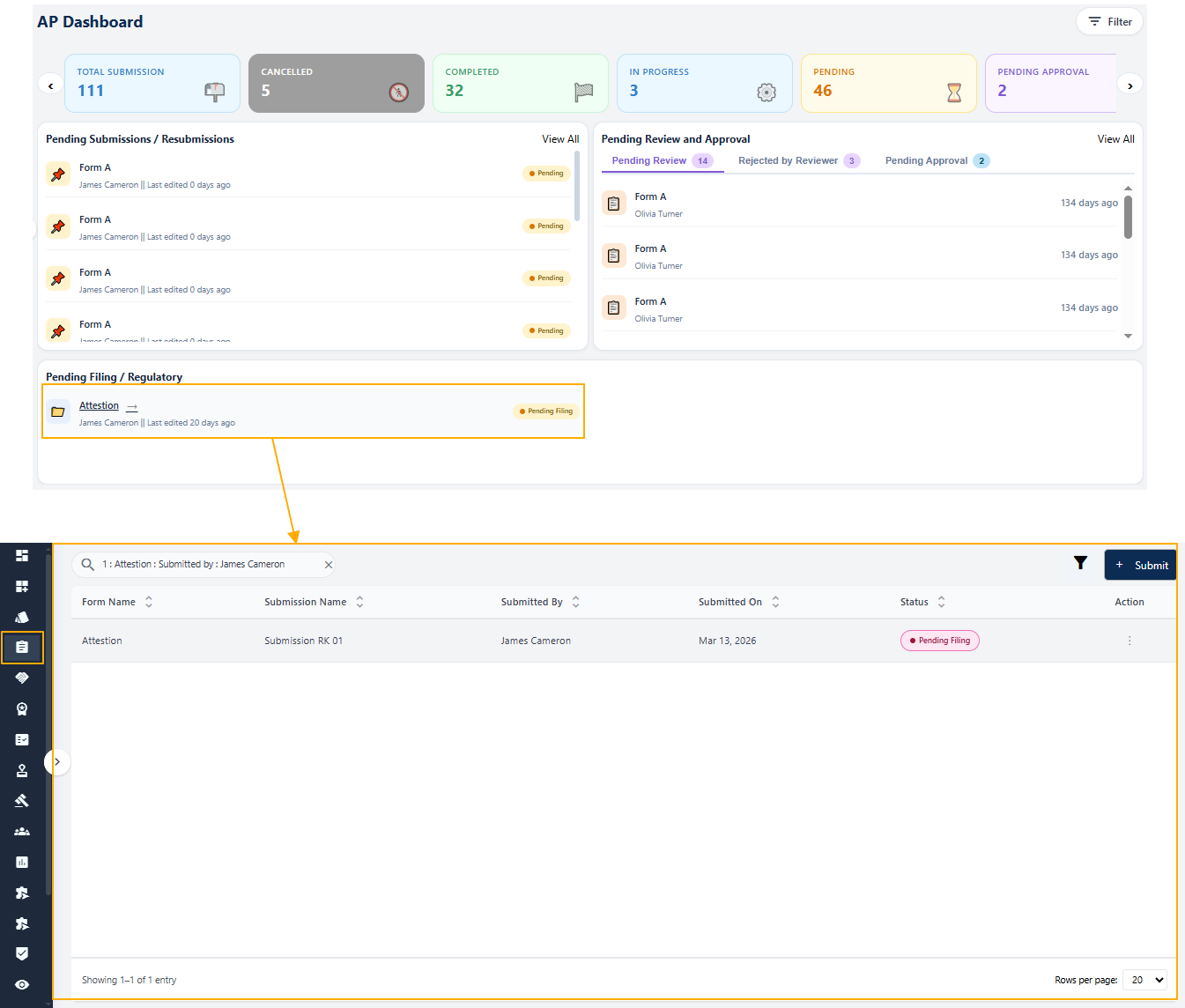Click James Cameron in Submitted By column

tap(536, 641)
